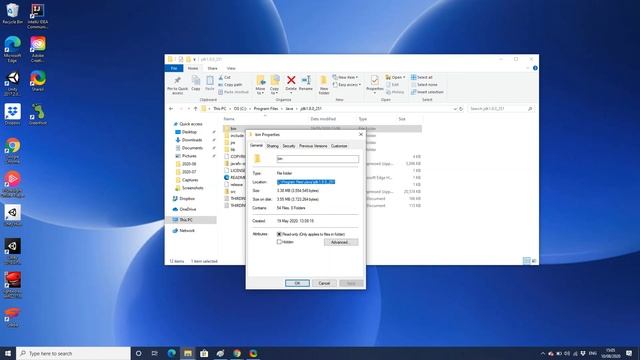The width and height of the screenshot is (640, 360).
Task: Expand the New item dropdown
Action: [345, 77]
